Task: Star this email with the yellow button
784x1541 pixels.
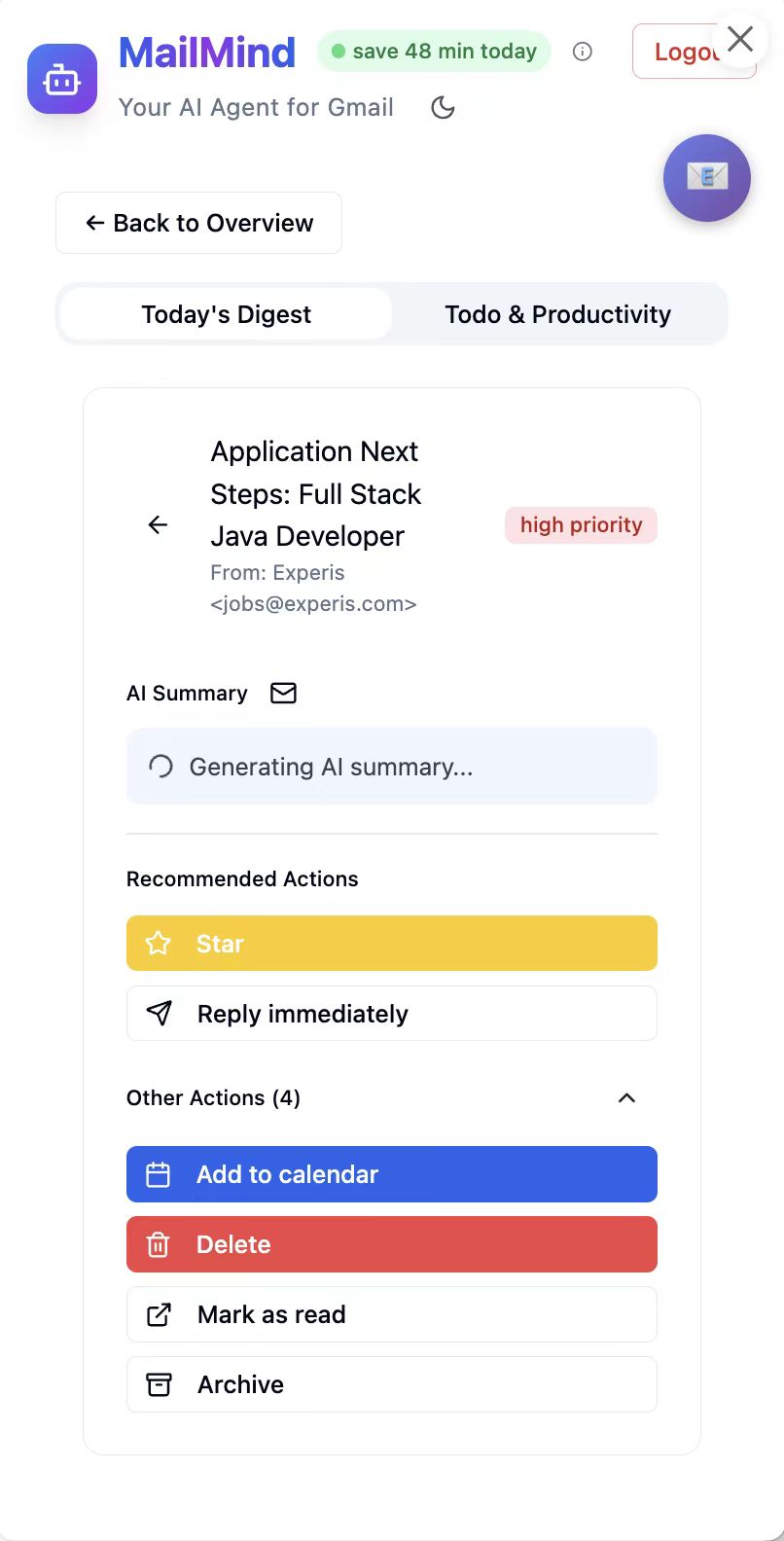Action: 392,943
